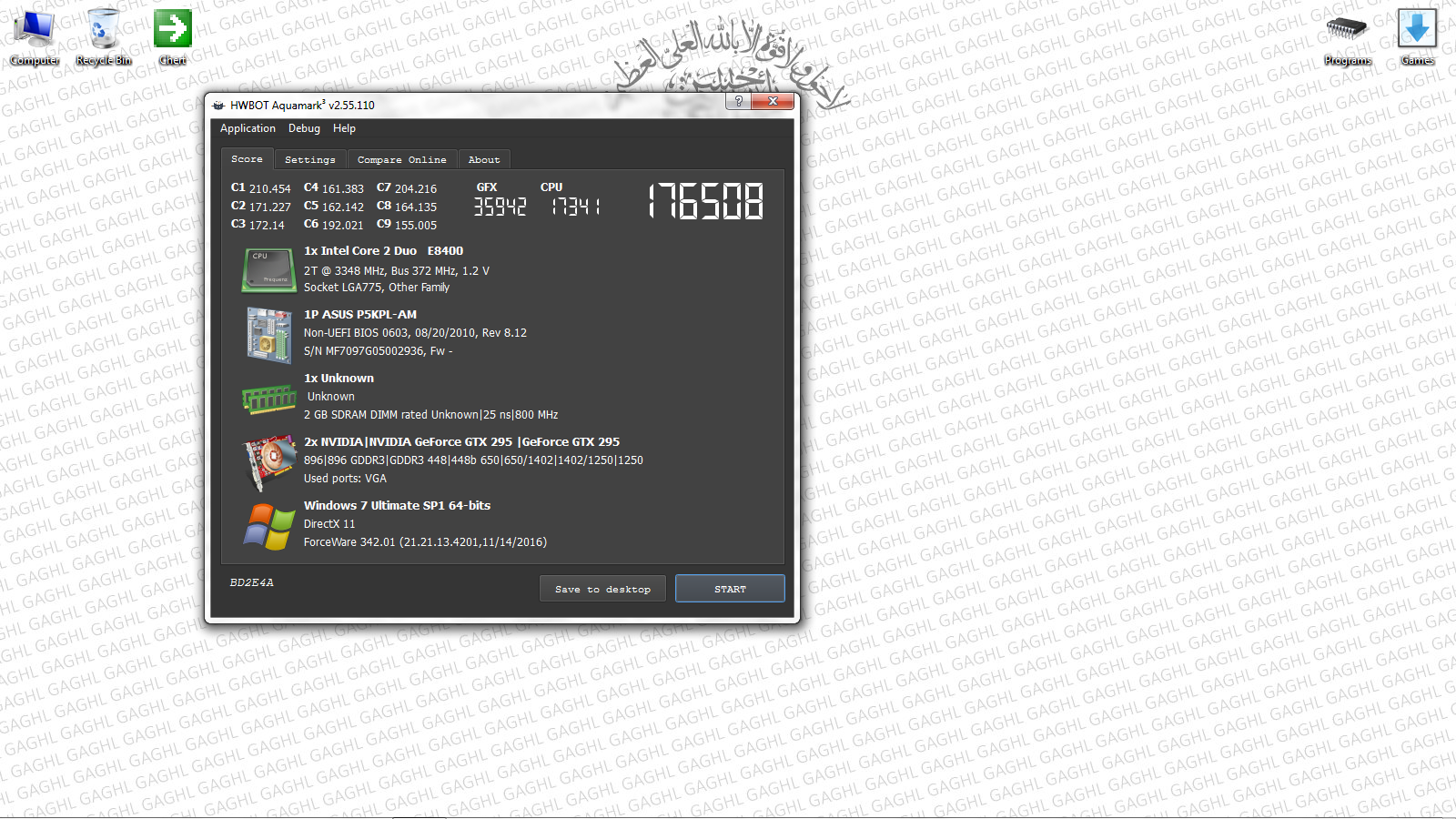
Task: Click the ASUS motherboard icon
Action: pyautogui.click(x=269, y=335)
